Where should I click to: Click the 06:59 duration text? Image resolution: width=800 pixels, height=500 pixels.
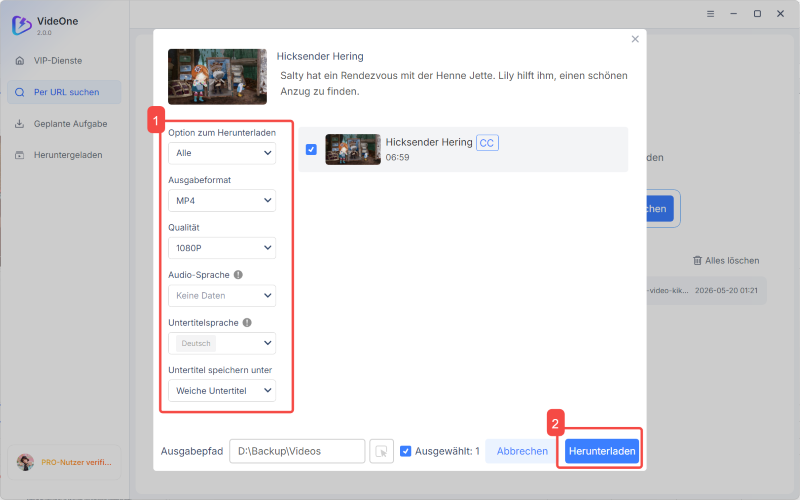397,158
